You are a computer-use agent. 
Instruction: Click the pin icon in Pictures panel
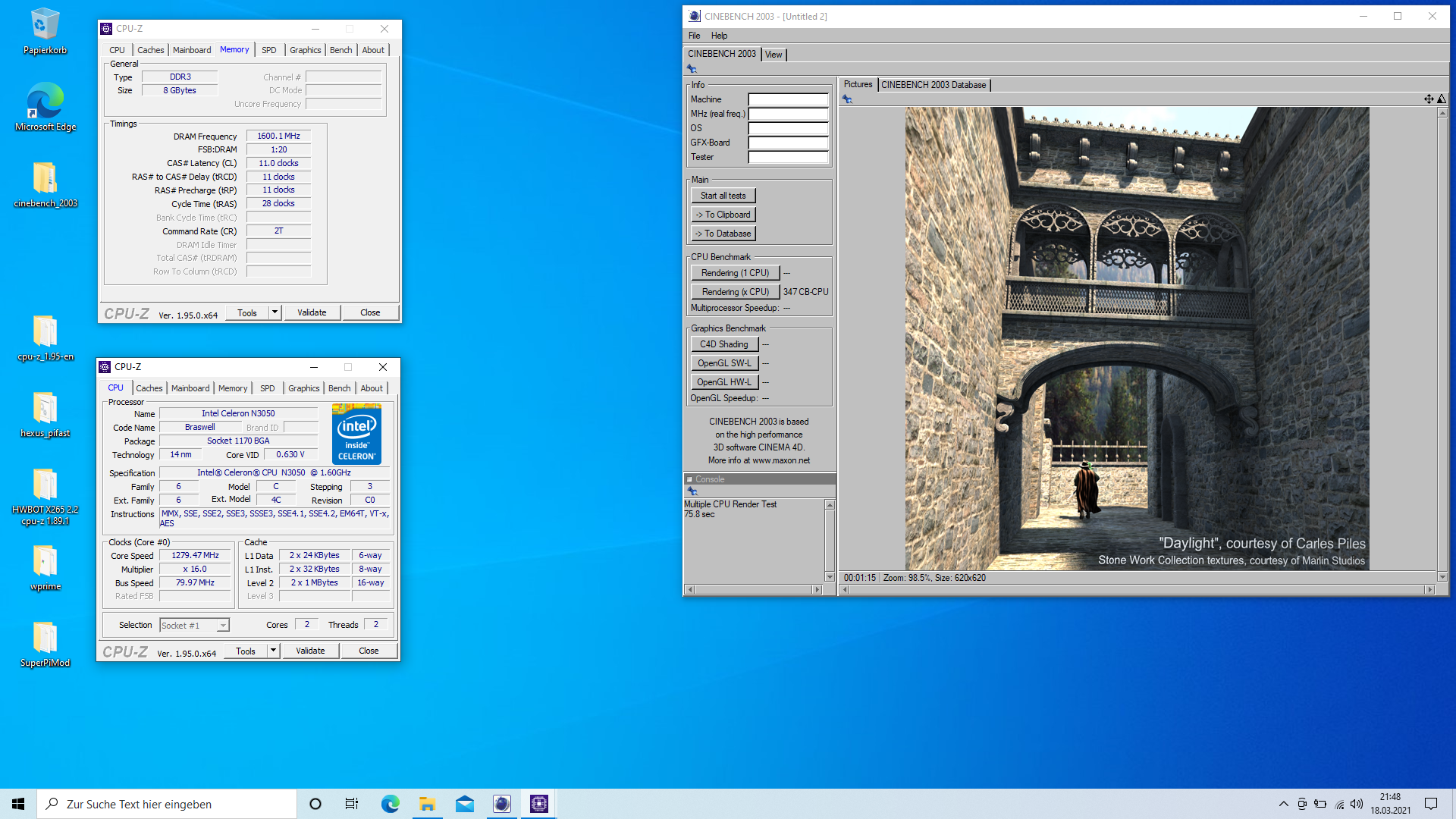point(847,99)
